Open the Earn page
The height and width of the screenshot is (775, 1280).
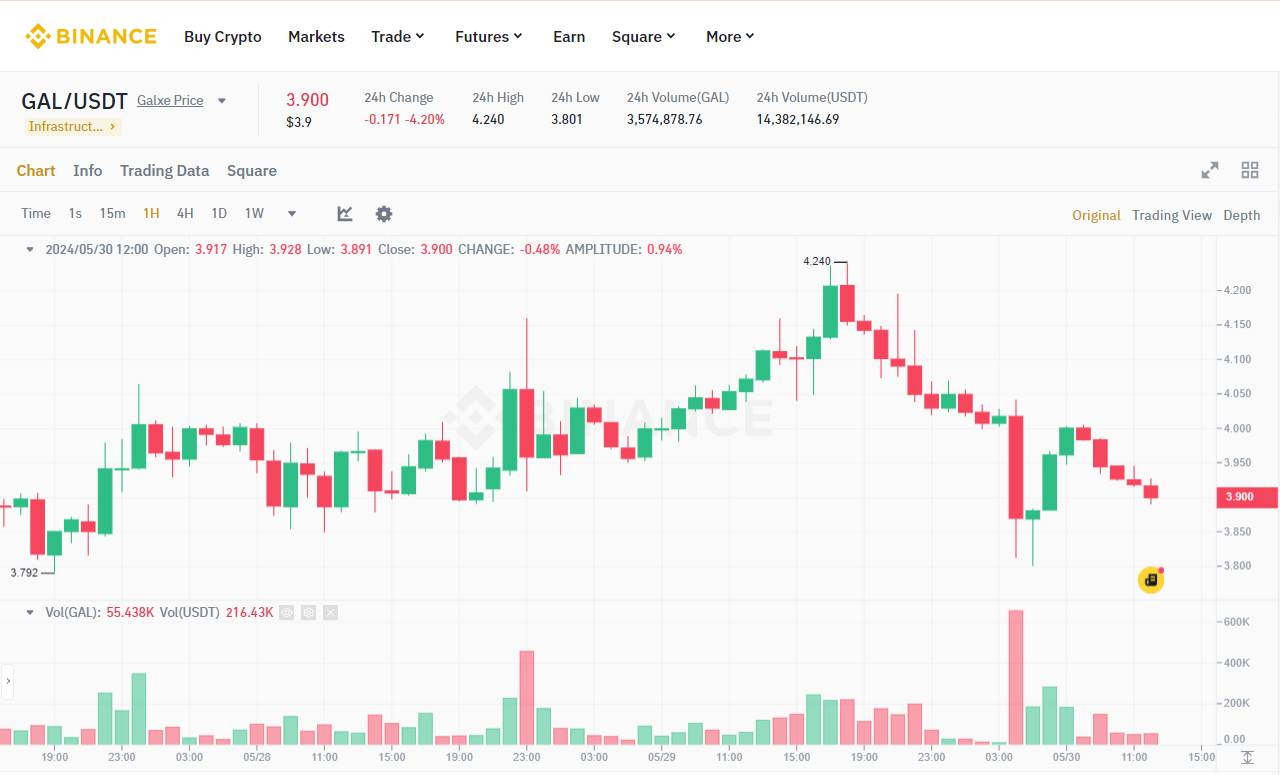tap(569, 36)
